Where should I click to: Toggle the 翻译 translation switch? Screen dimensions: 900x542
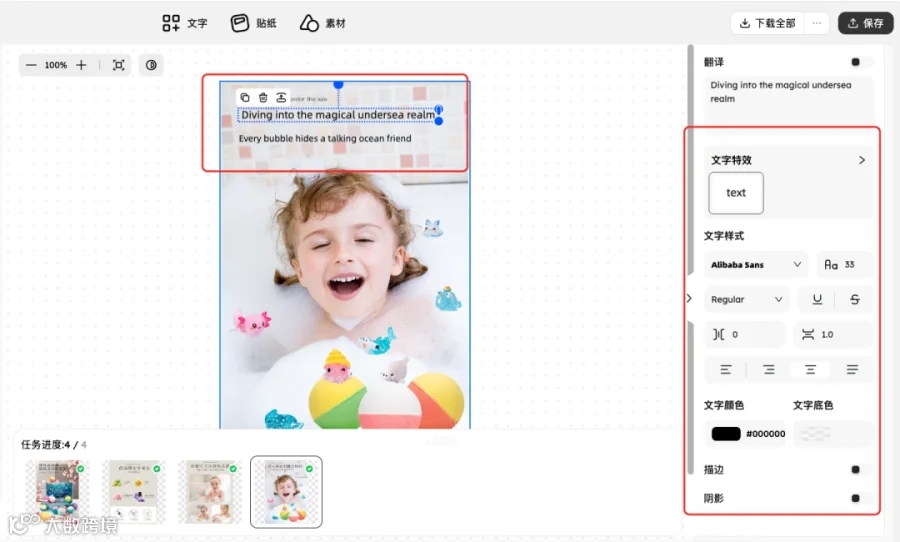click(x=860, y=62)
